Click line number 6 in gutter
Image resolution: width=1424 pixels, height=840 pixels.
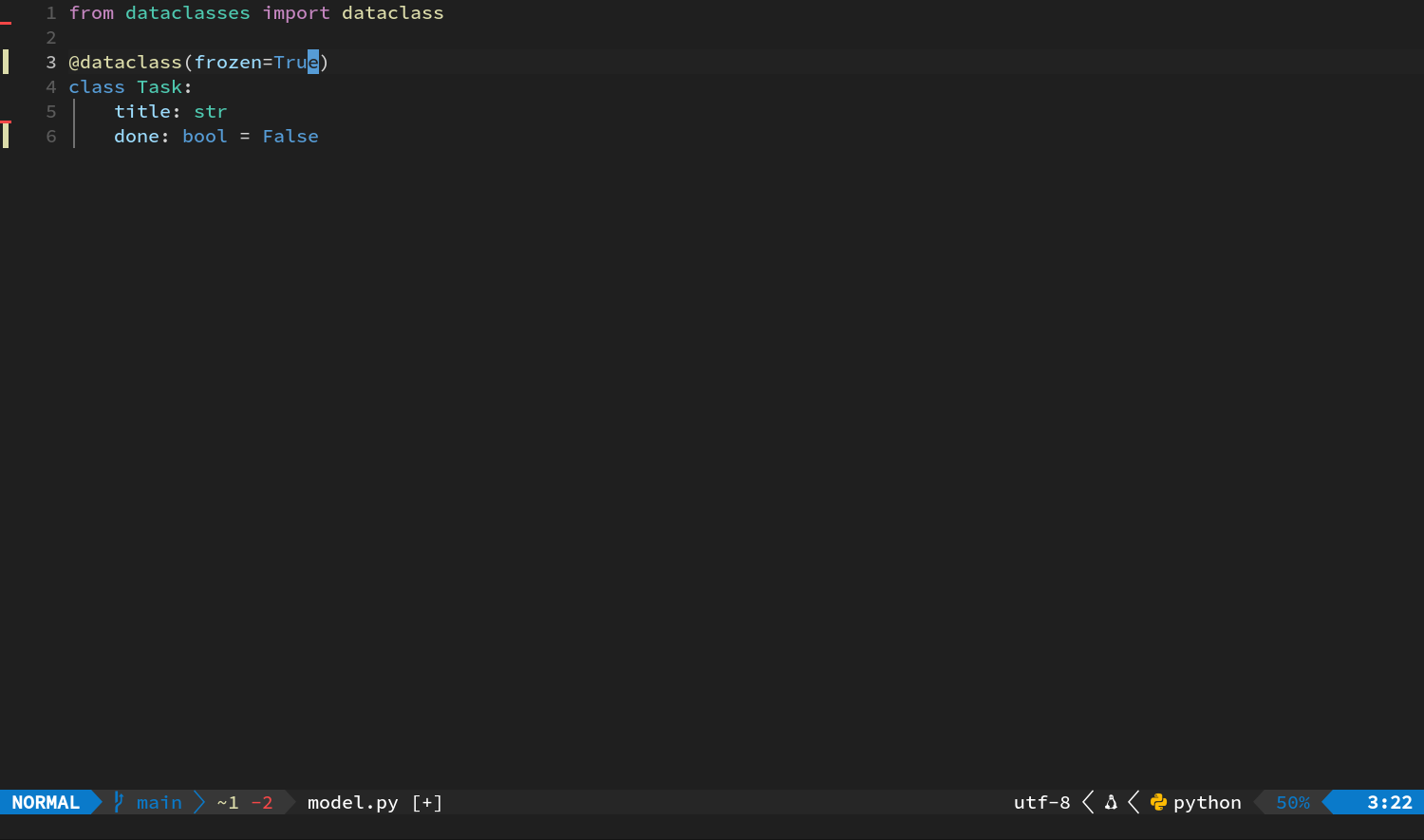pyautogui.click(x=51, y=137)
